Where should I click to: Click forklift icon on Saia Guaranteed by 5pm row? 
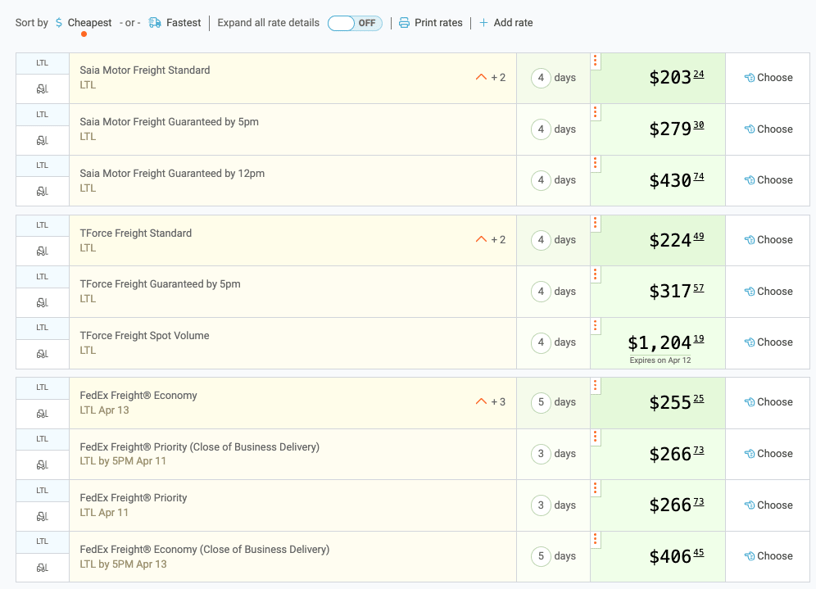[x=42, y=140]
